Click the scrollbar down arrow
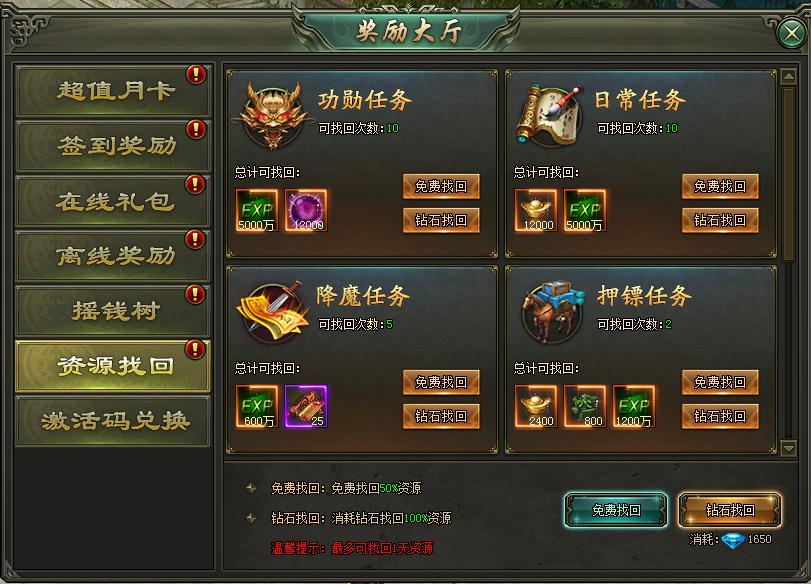Image resolution: width=811 pixels, height=584 pixels. pyautogui.click(x=788, y=448)
